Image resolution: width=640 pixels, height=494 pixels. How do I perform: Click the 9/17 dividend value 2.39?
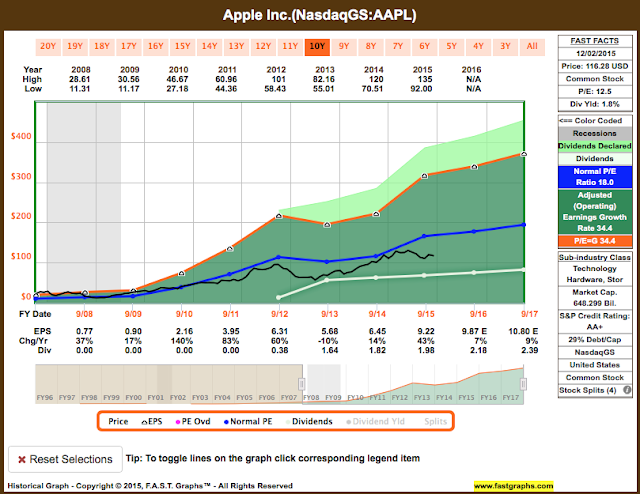(529, 350)
